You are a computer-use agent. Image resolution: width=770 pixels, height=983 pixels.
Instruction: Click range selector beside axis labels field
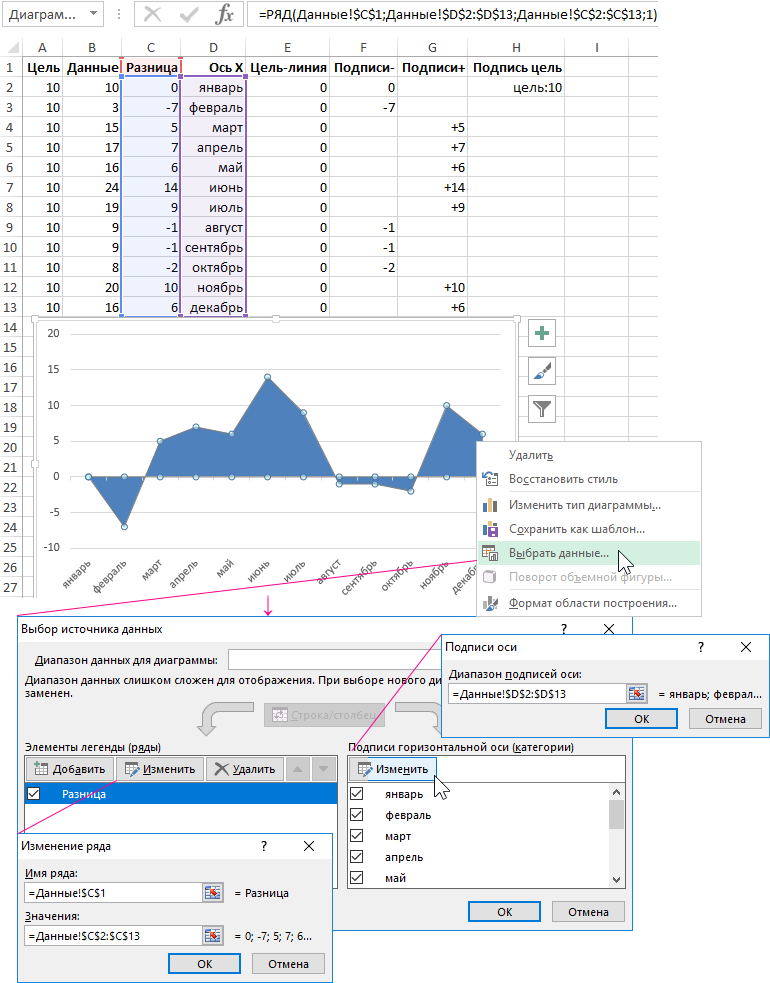tap(637, 693)
